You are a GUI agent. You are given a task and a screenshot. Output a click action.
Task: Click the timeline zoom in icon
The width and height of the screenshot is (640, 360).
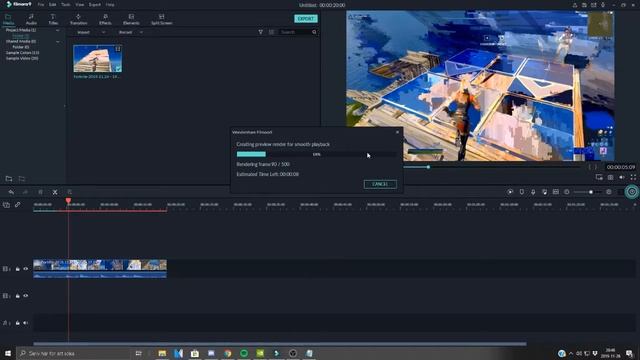point(609,192)
